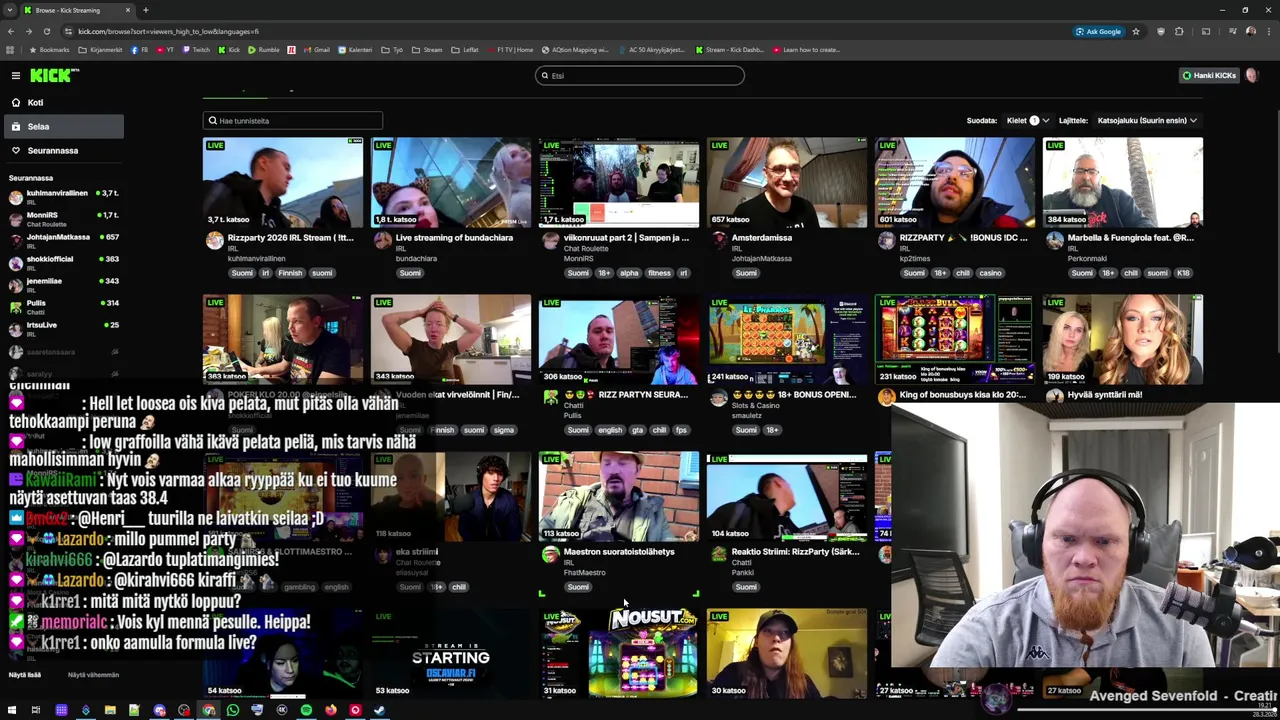Open Firefox from the taskbar
This screenshot has width=1280, height=720.
pyautogui.click(x=330, y=710)
